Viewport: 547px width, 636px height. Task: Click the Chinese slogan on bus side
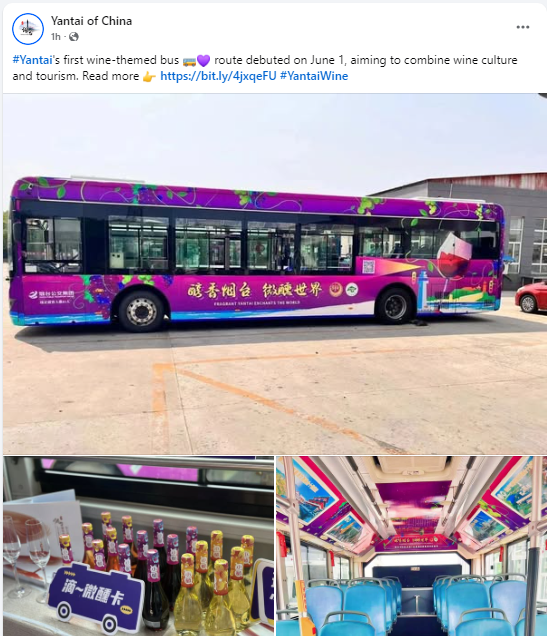click(255, 290)
